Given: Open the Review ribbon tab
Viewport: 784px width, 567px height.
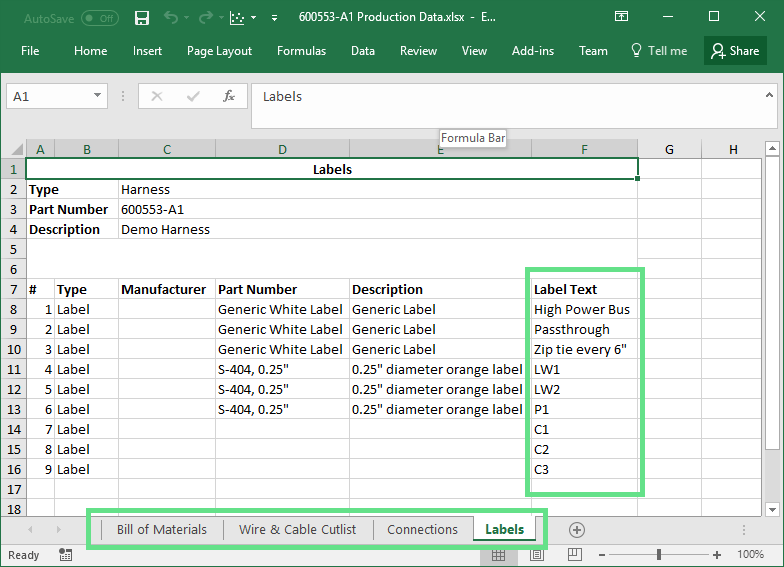Looking at the screenshot, I should tap(418, 51).
